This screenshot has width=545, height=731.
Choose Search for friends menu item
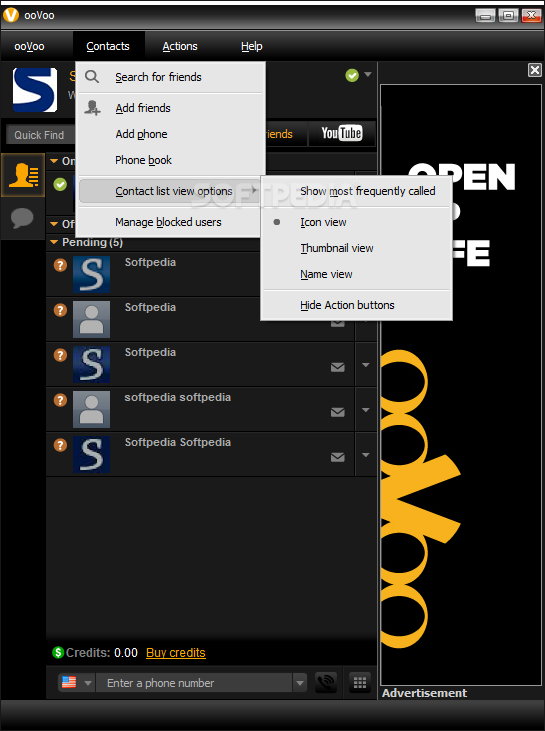tap(170, 77)
